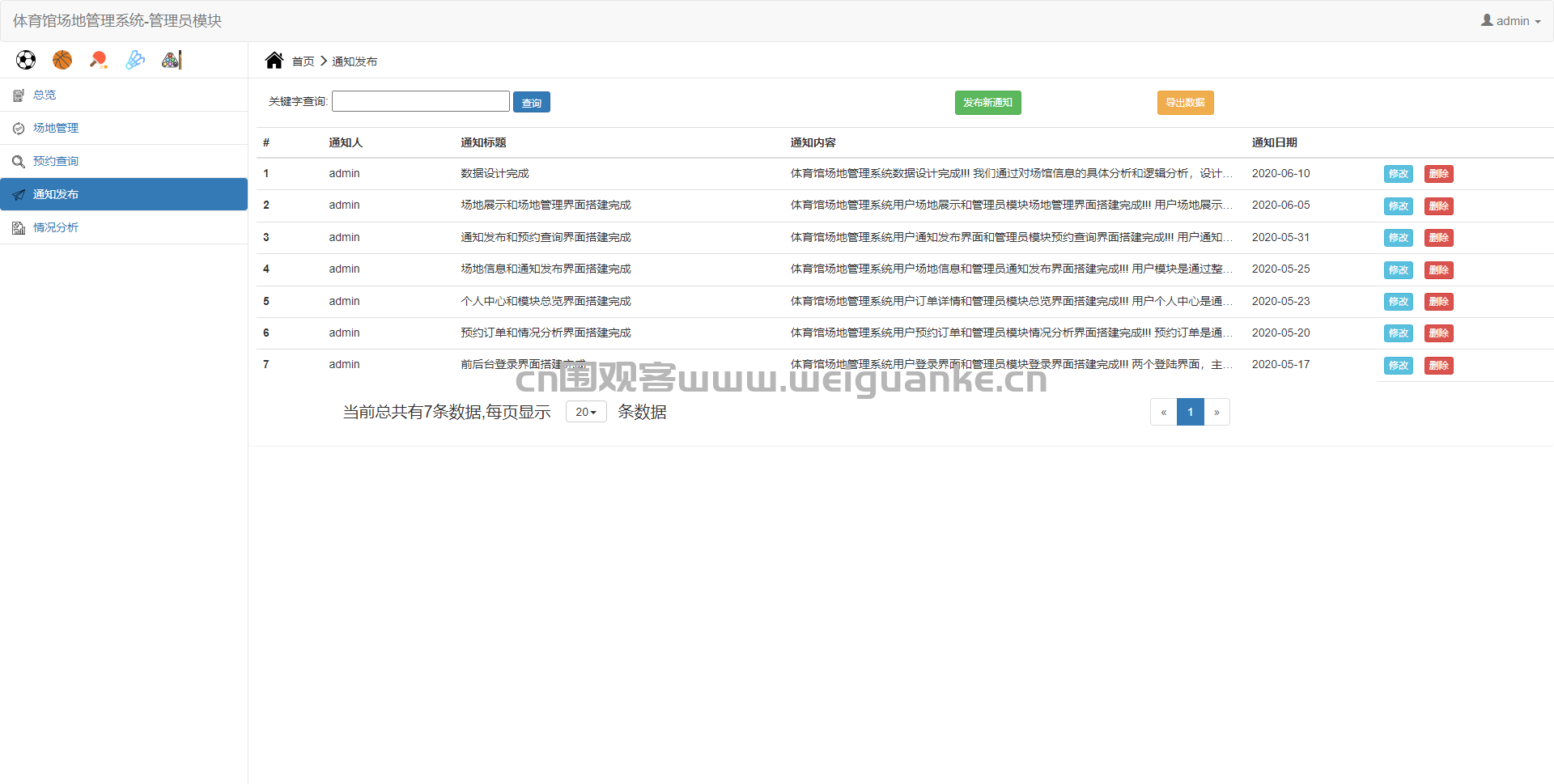Click the checkmark icon beside 场地管理
Screen dimensions: 1554x784
19,129
